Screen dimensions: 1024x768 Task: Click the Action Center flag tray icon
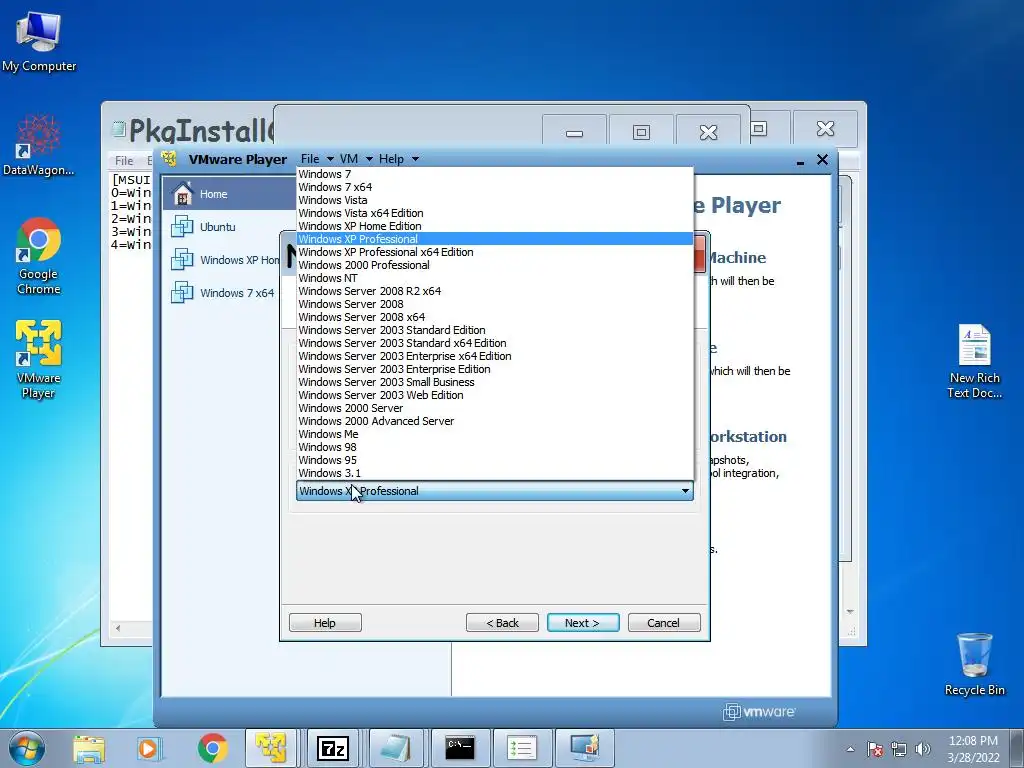pos(875,749)
